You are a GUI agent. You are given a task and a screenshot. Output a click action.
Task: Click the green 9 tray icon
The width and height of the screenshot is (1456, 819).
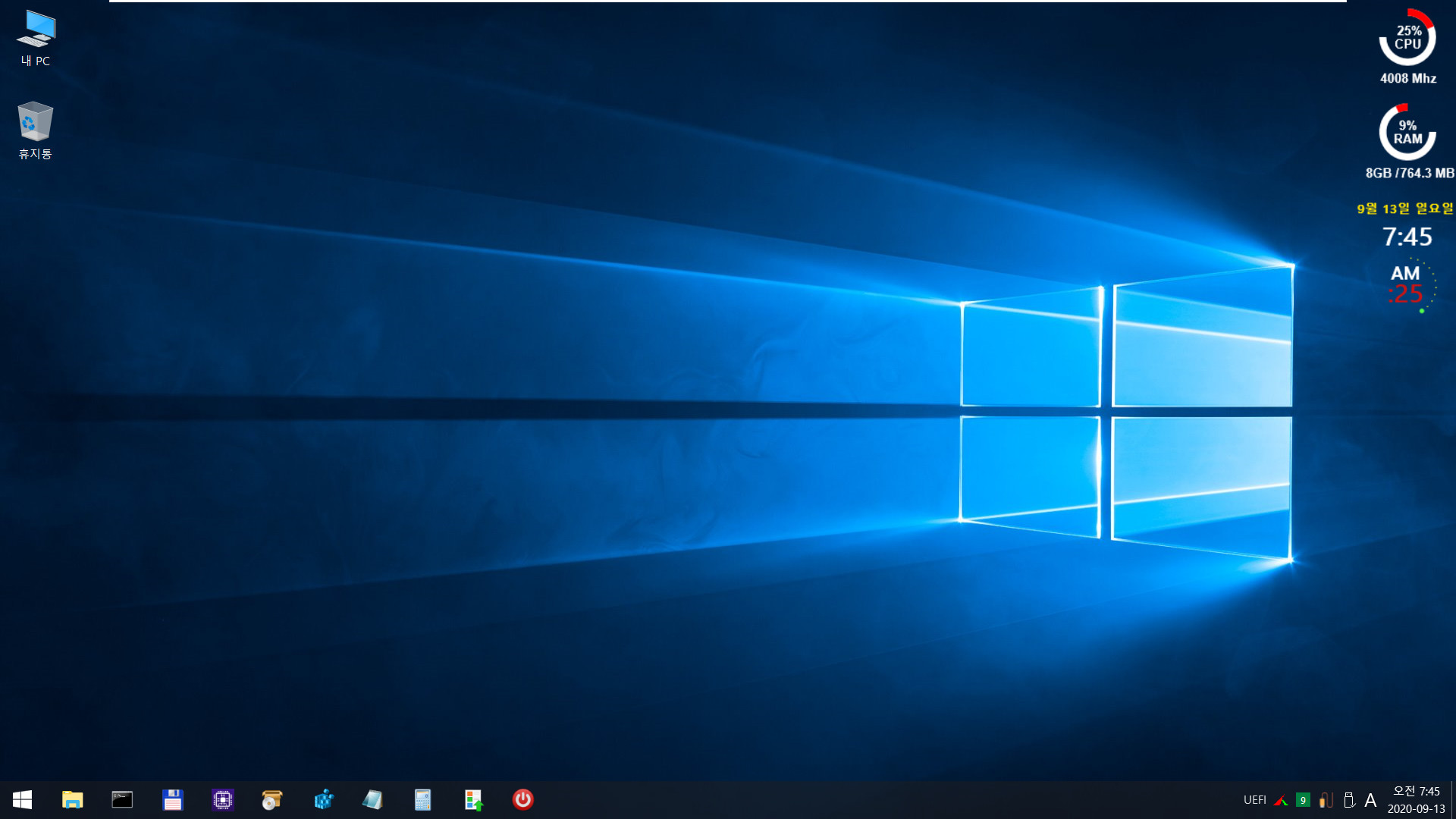pyautogui.click(x=1303, y=800)
